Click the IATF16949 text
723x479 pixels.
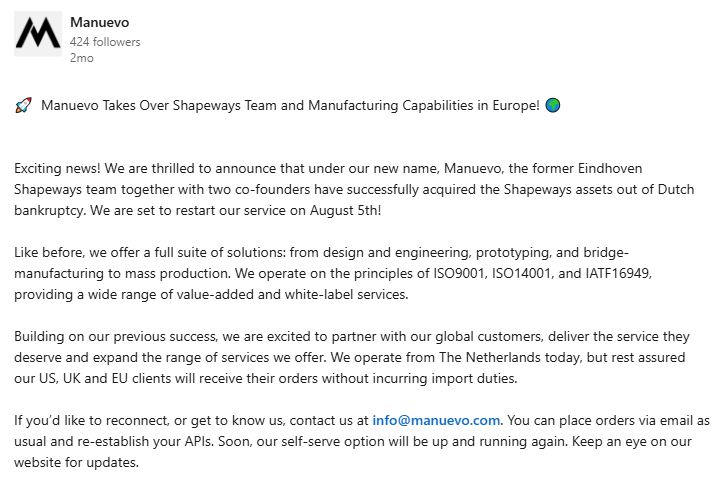[x=618, y=273]
